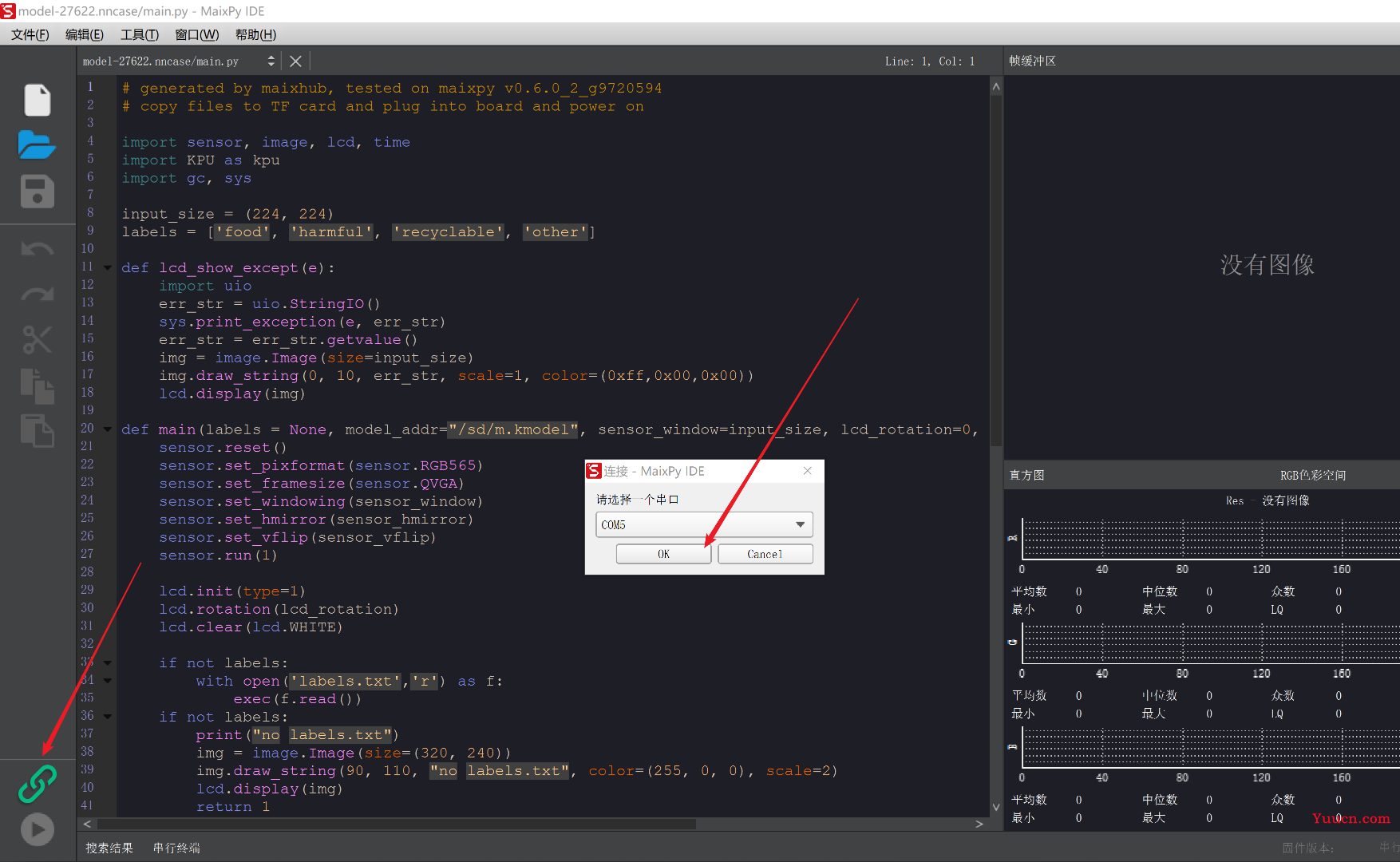Click the New File icon in sidebar
The height and width of the screenshot is (862, 1400).
click(x=37, y=101)
